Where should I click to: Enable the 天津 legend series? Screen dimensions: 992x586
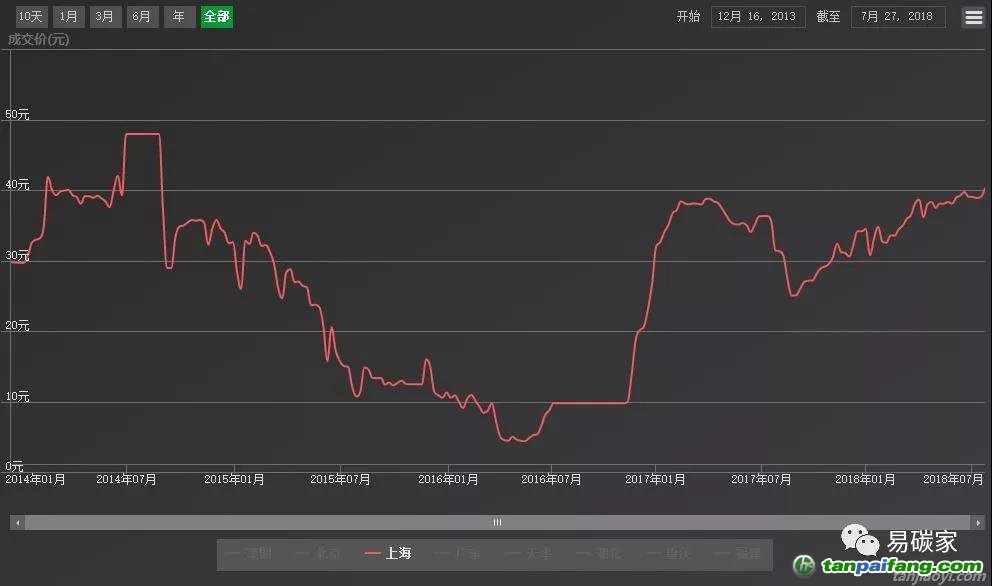pos(528,553)
